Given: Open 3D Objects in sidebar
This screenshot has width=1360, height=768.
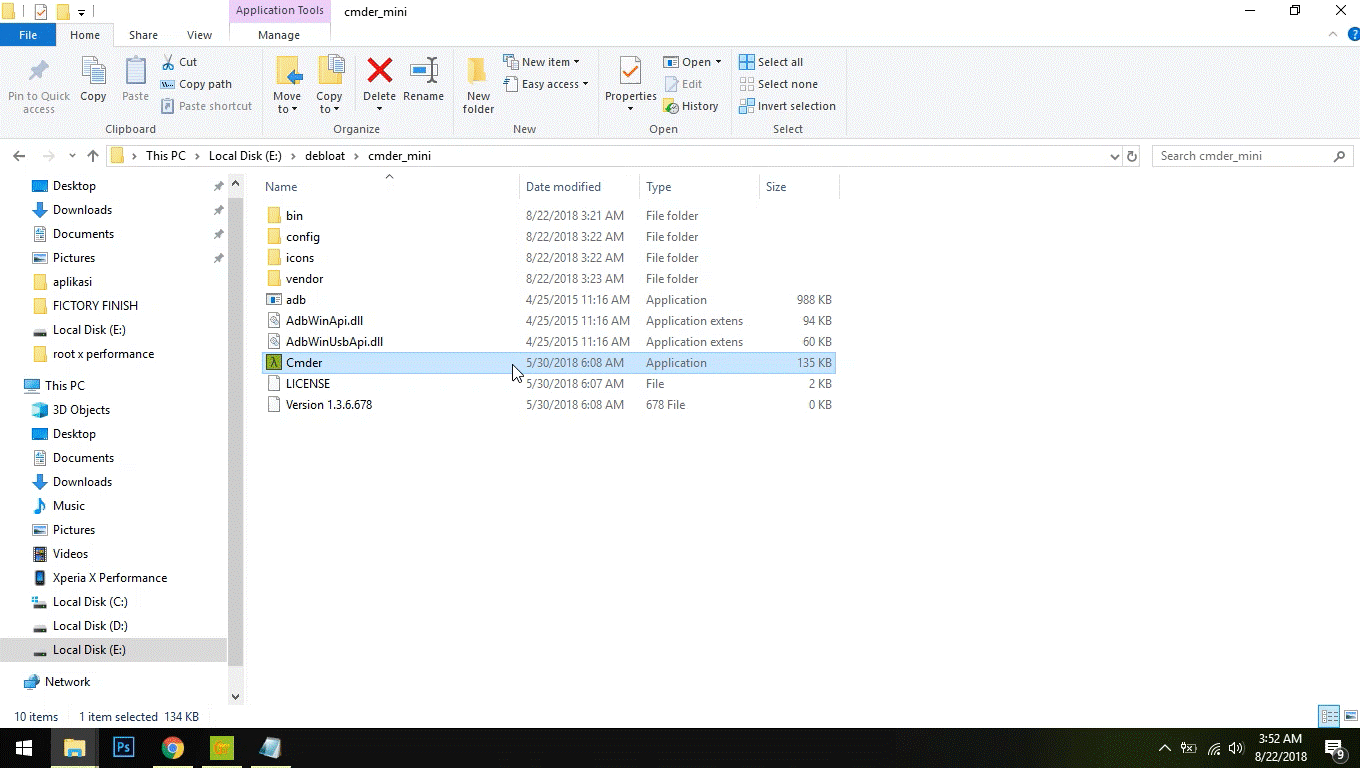Looking at the screenshot, I should [x=81, y=410].
